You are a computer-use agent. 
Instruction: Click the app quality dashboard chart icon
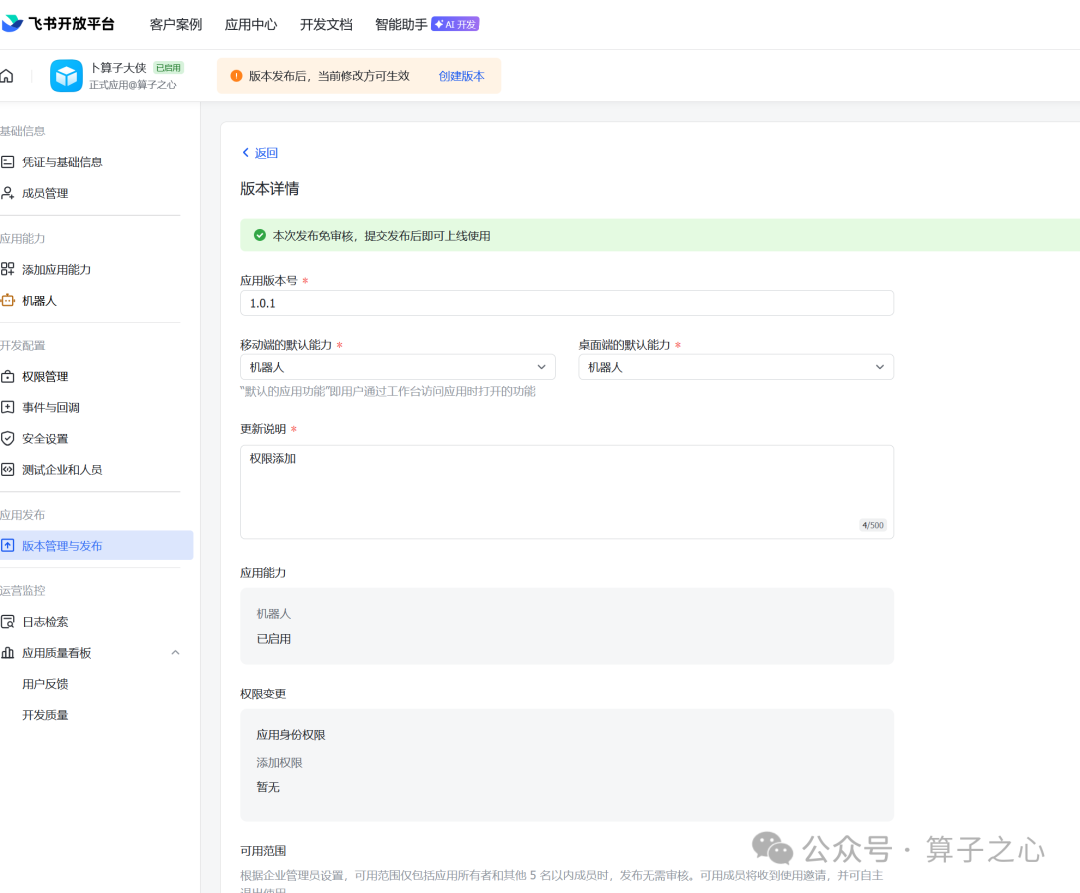[x=8, y=653]
